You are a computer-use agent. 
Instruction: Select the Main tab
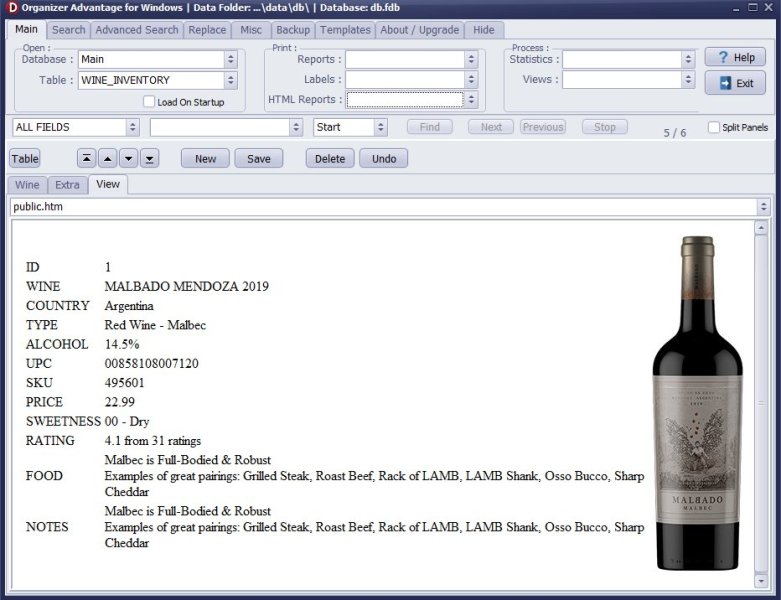point(26,29)
